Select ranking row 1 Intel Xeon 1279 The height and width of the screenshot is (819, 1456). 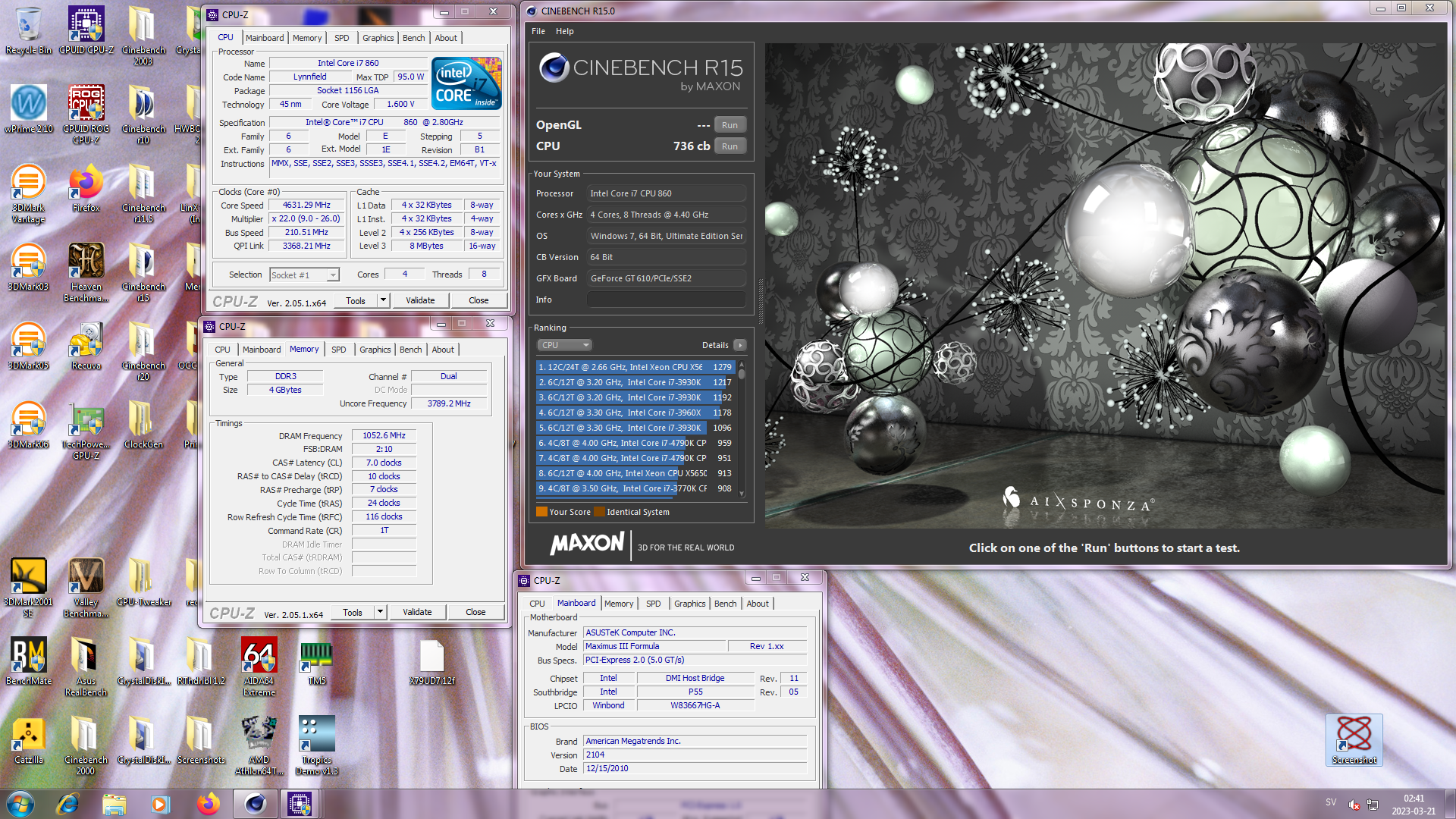[x=635, y=367]
